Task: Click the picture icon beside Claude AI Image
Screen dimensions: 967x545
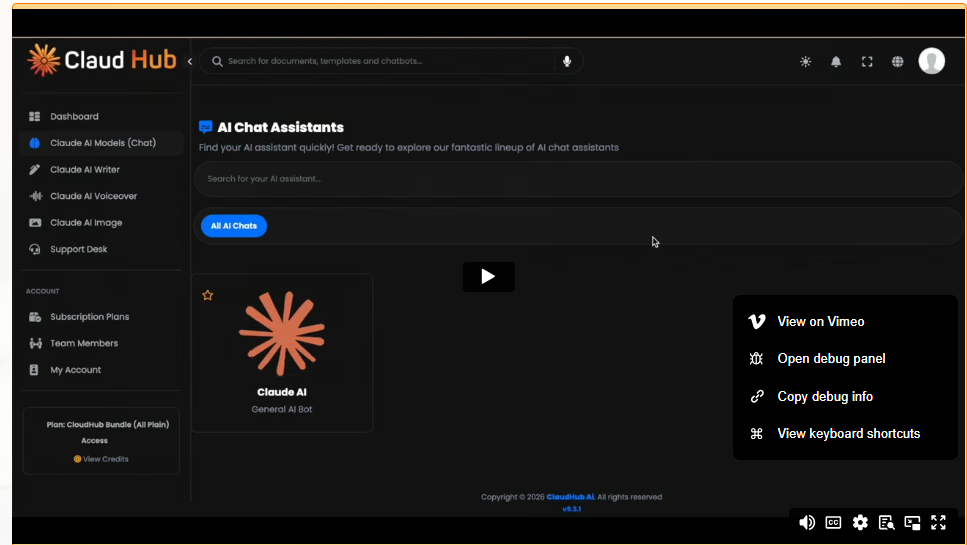Action: pos(35,223)
